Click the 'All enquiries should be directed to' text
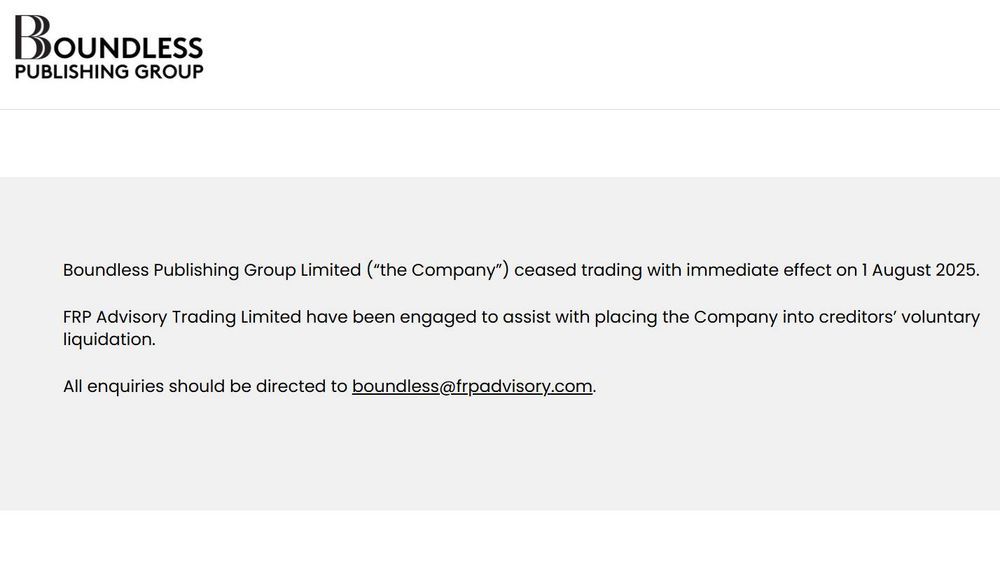This screenshot has width=1000, height=576. coord(205,387)
